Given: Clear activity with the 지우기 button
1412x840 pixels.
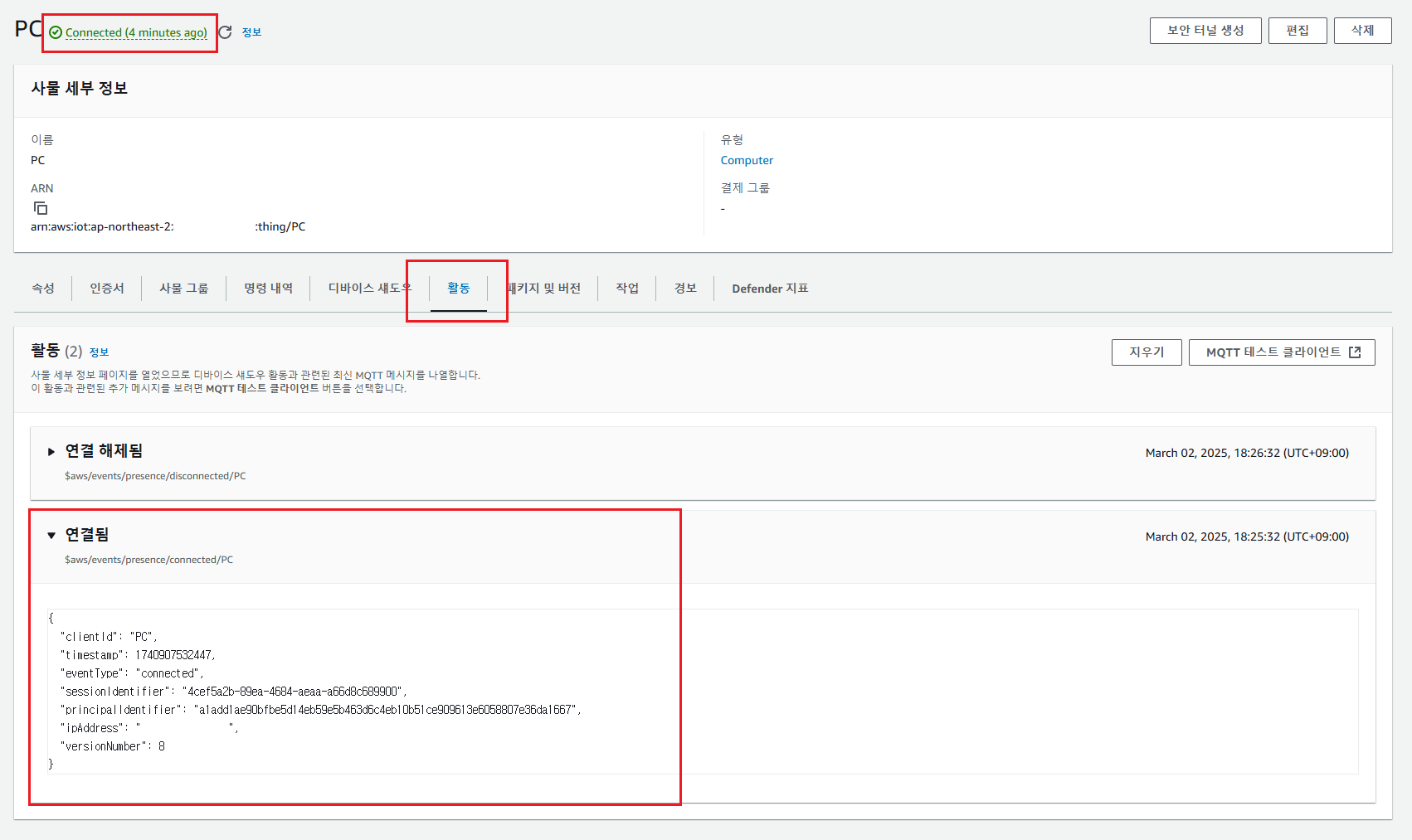Looking at the screenshot, I should coord(1147,352).
